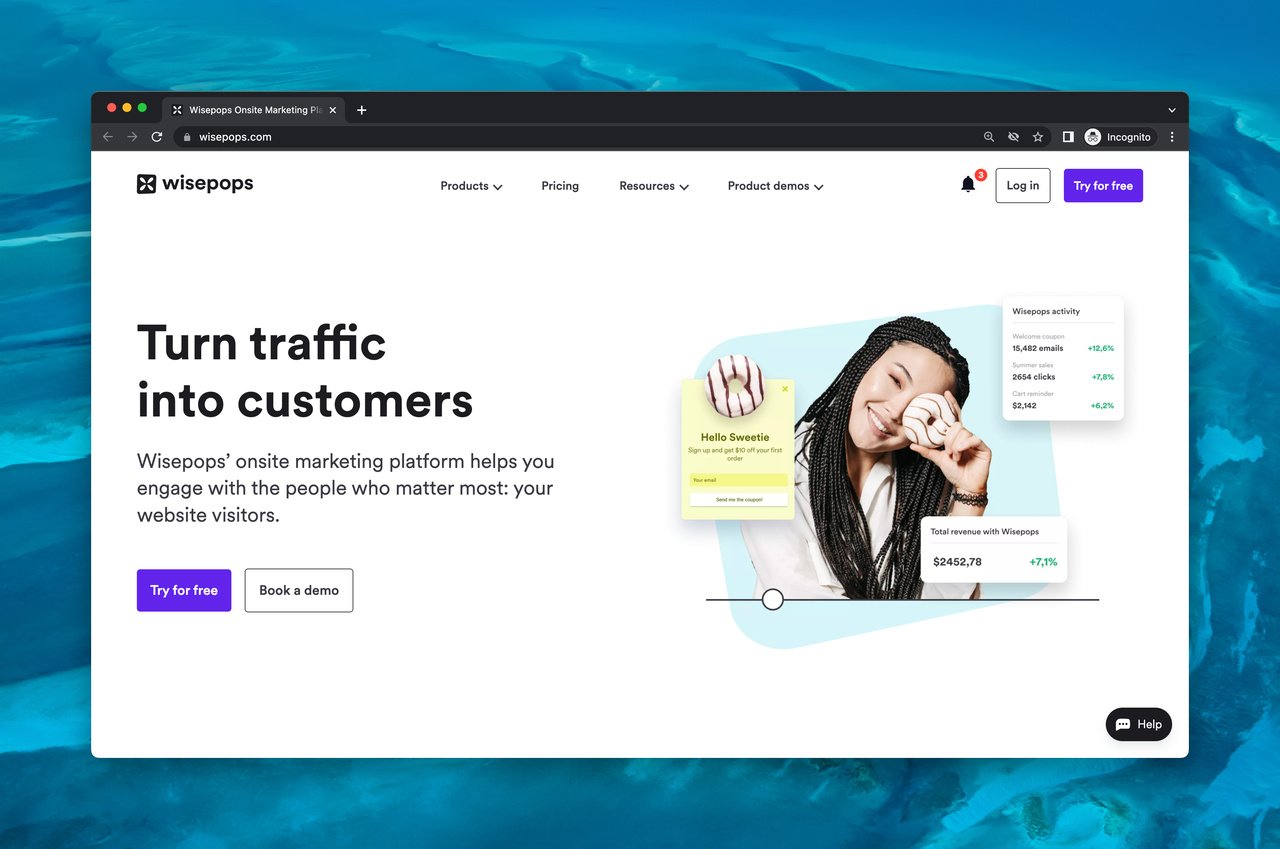Image resolution: width=1280 pixels, height=849 pixels.
Task: Click the '+7,8%' growth figure
Action: [x=1103, y=377]
